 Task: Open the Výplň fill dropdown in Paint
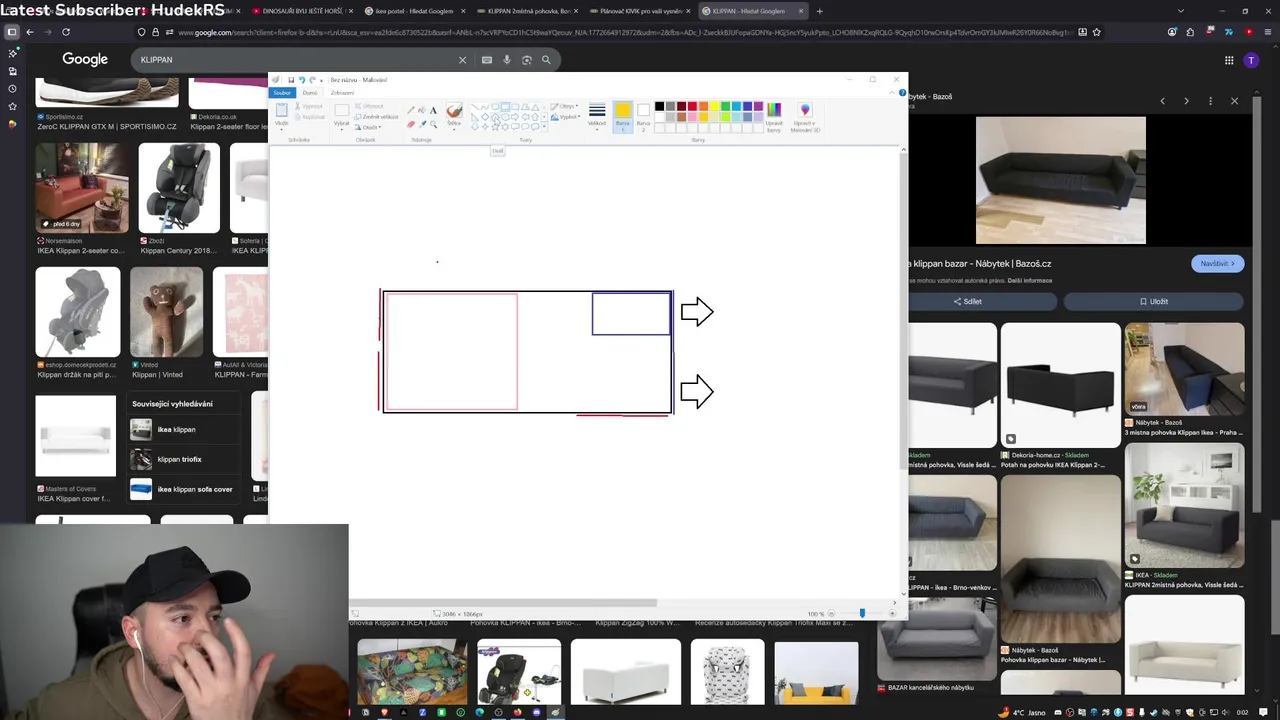(565, 117)
